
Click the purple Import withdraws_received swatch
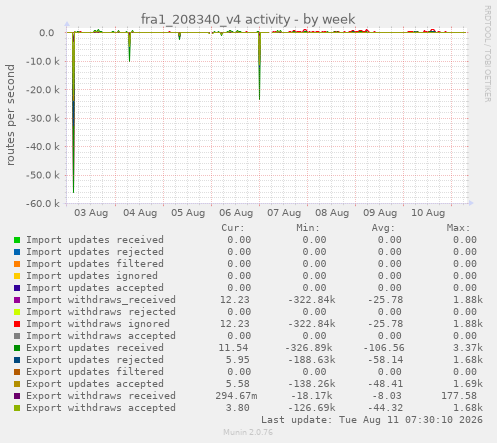[x=17, y=300]
